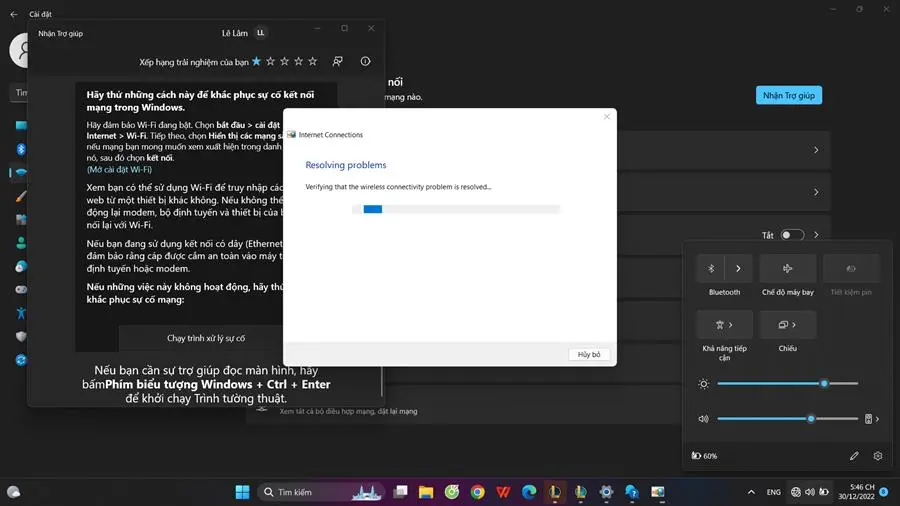Screen dimensions: 900x506
Task: Open Windows Start menu
Action: pyautogui.click(x=243, y=492)
